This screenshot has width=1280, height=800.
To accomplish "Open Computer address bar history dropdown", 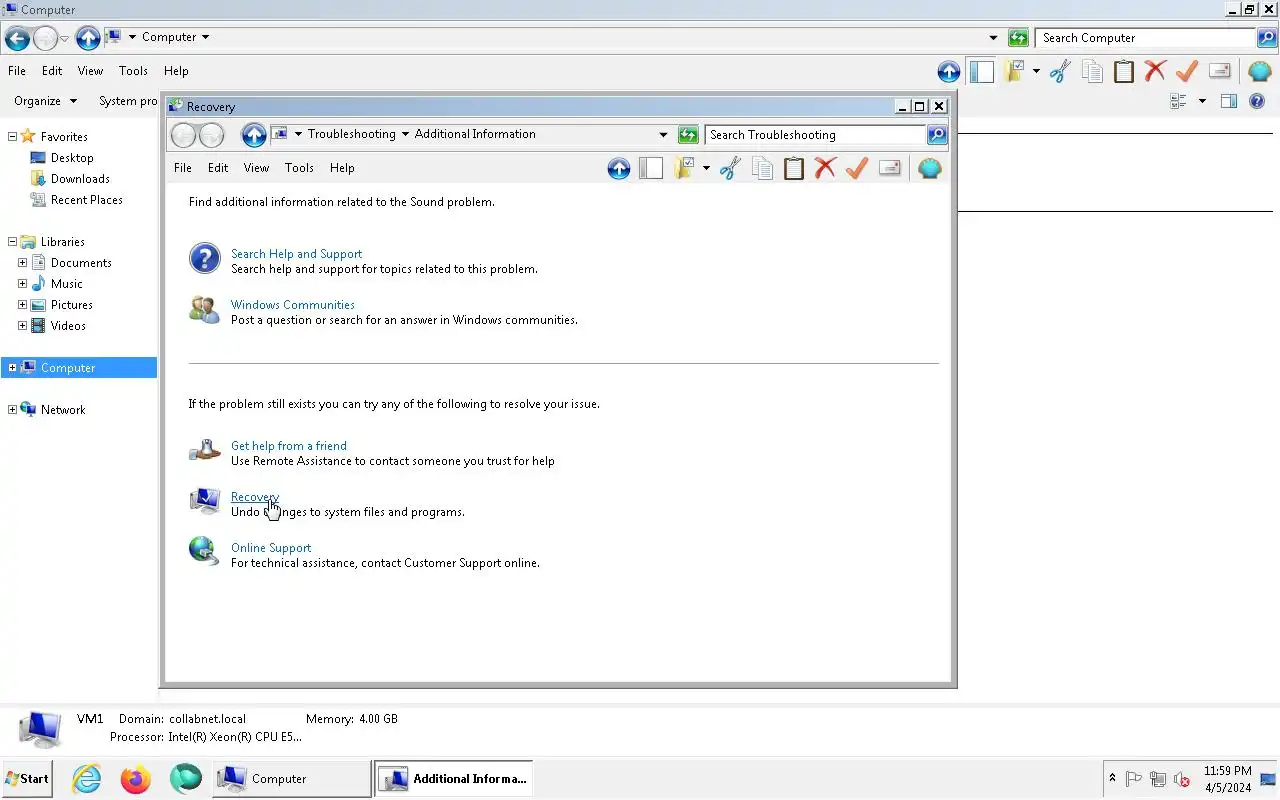I will point(993,38).
